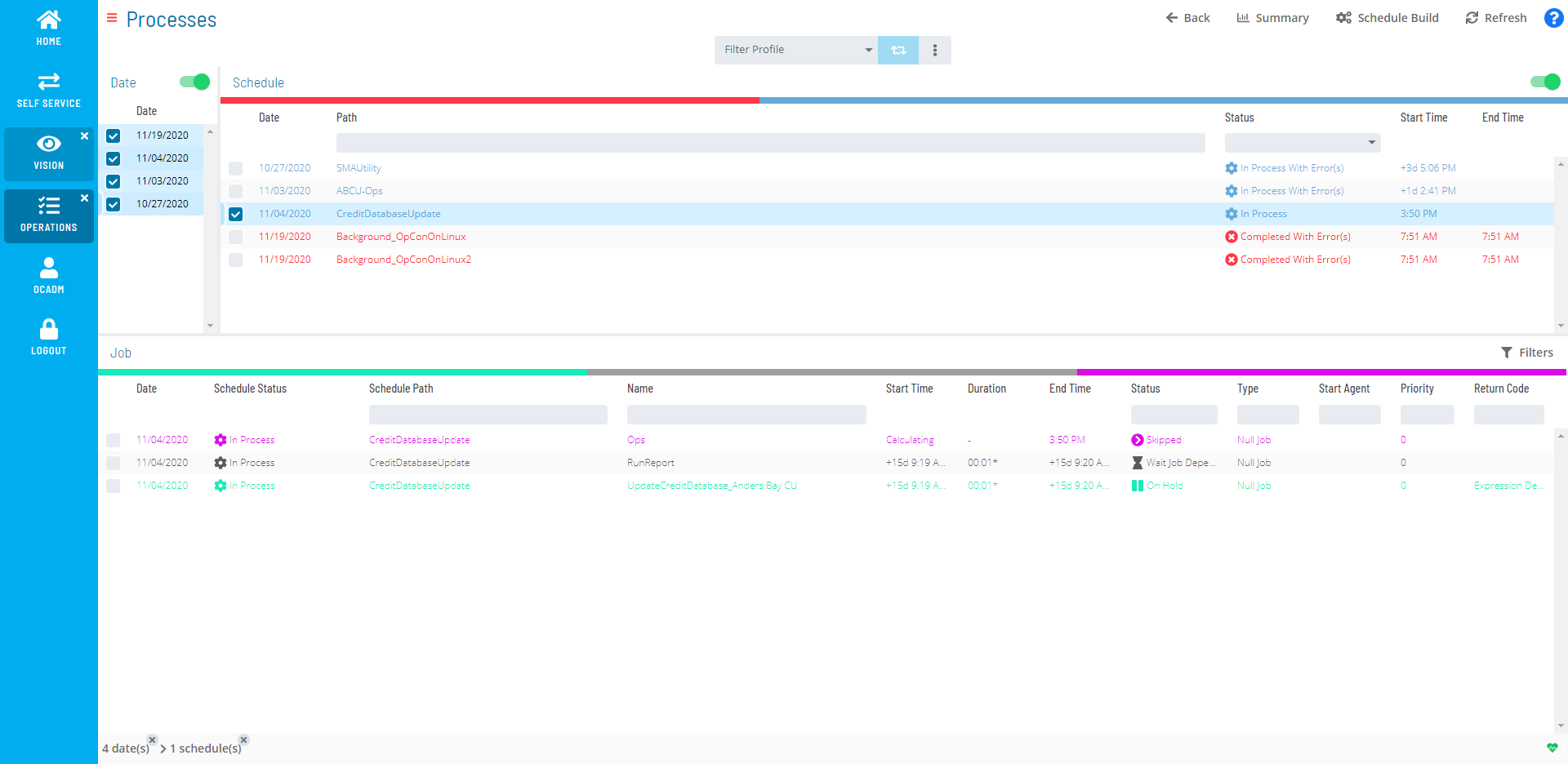Open the Filter Profile dropdown
Image resolution: width=1568 pixels, height=764 pixels.
pos(796,50)
